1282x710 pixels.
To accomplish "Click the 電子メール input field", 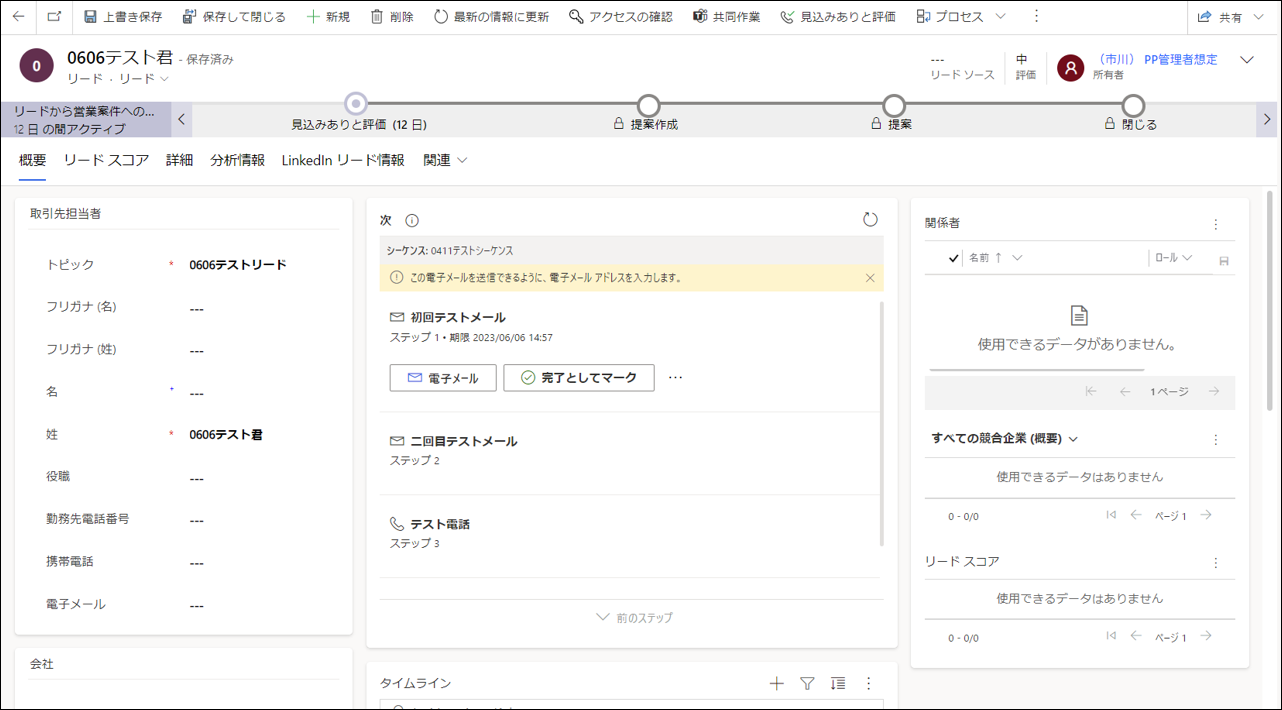I will pyautogui.click(x=260, y=605).
